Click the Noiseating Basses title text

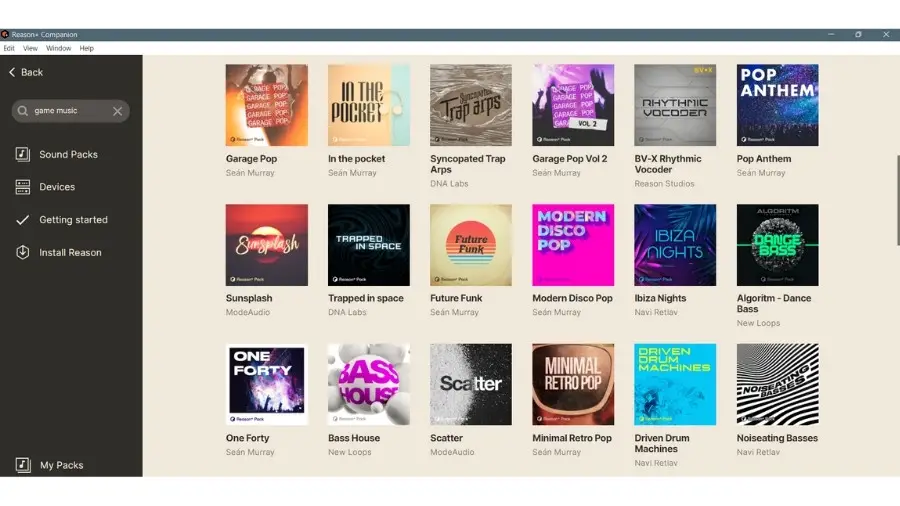click(x=777, y=438)
